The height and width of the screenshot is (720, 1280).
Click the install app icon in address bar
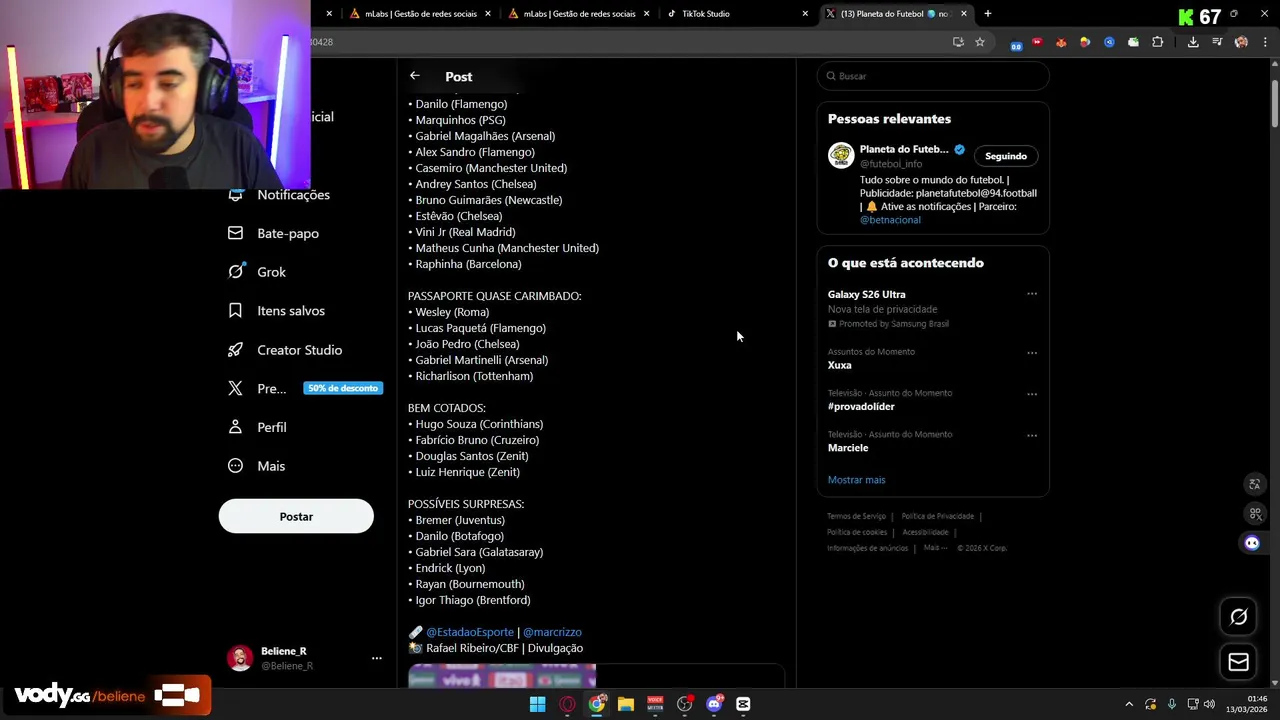(x=958, y=42)
